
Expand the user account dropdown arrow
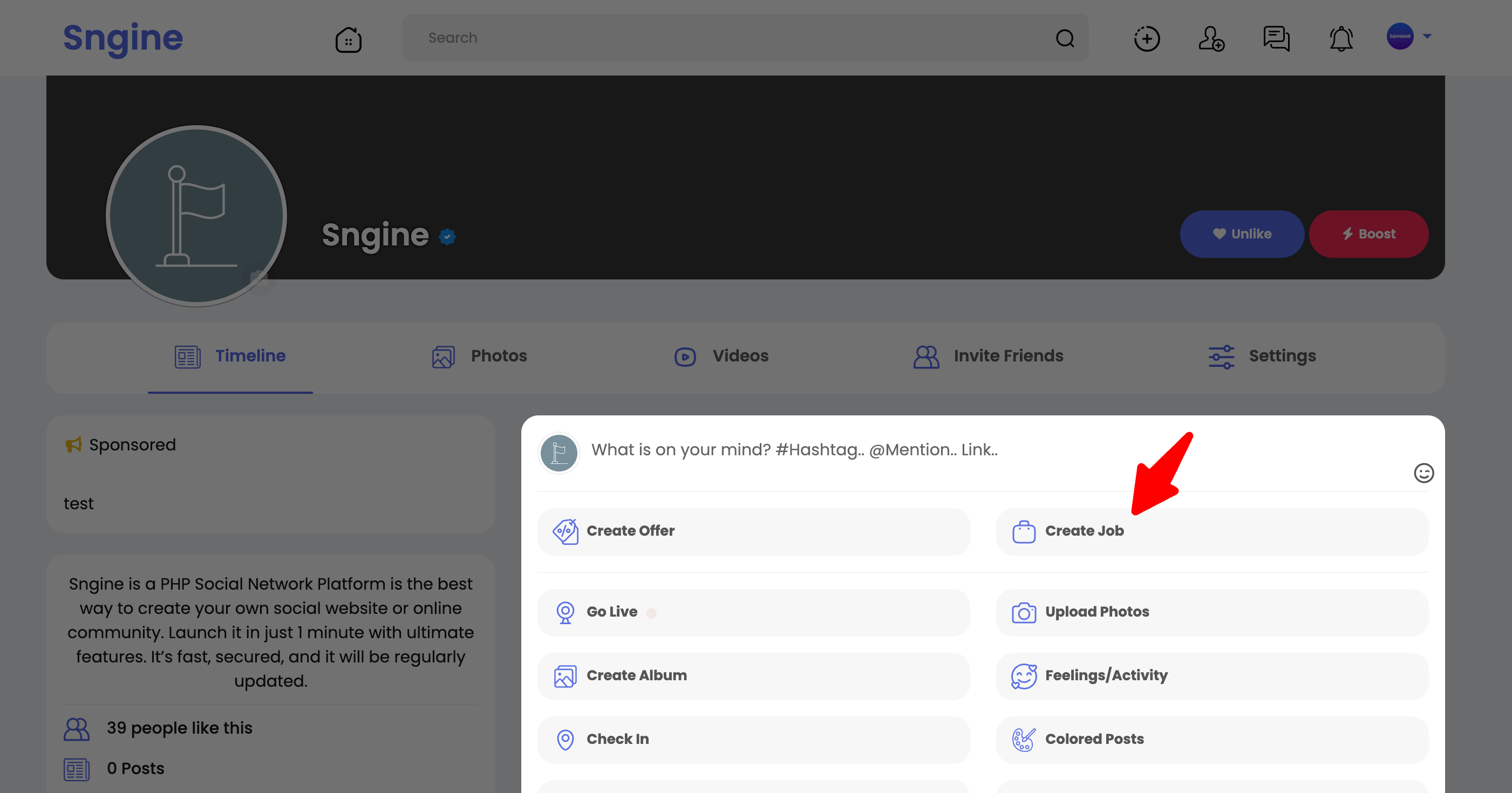1427,36
